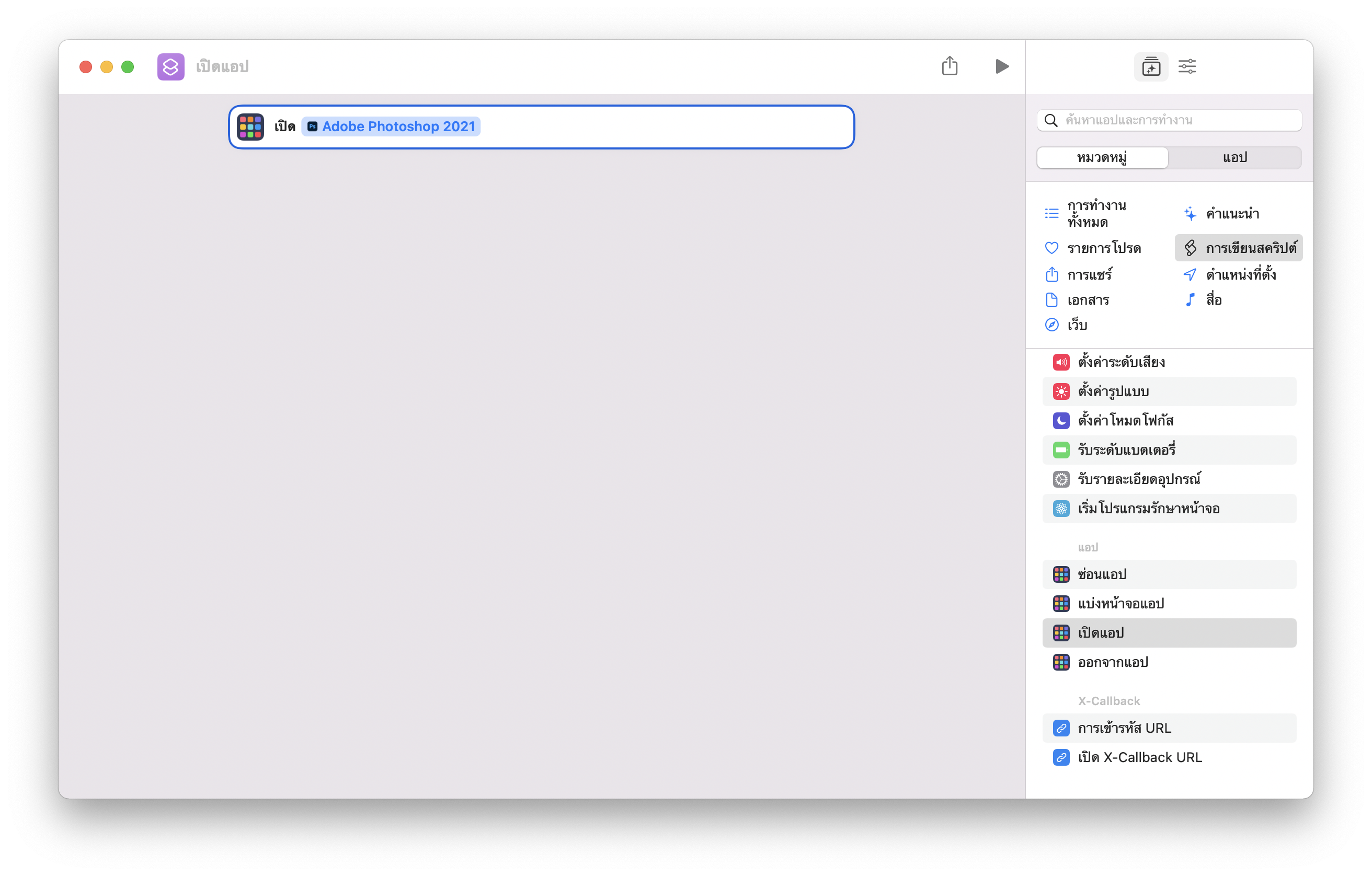Open the action library panel icon

pos(1150,67)
